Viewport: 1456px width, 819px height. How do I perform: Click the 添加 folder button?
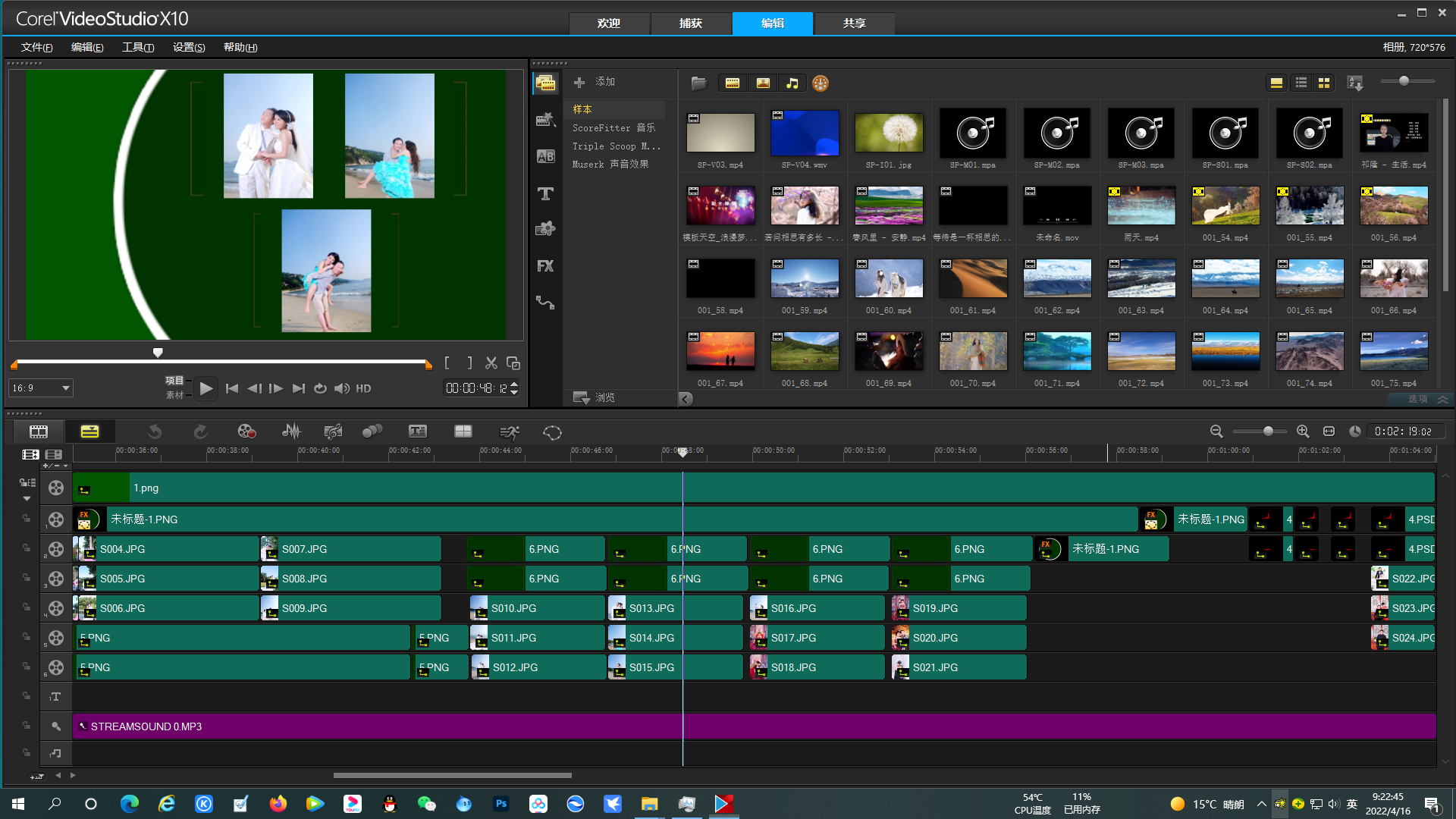tap(595, 82)
